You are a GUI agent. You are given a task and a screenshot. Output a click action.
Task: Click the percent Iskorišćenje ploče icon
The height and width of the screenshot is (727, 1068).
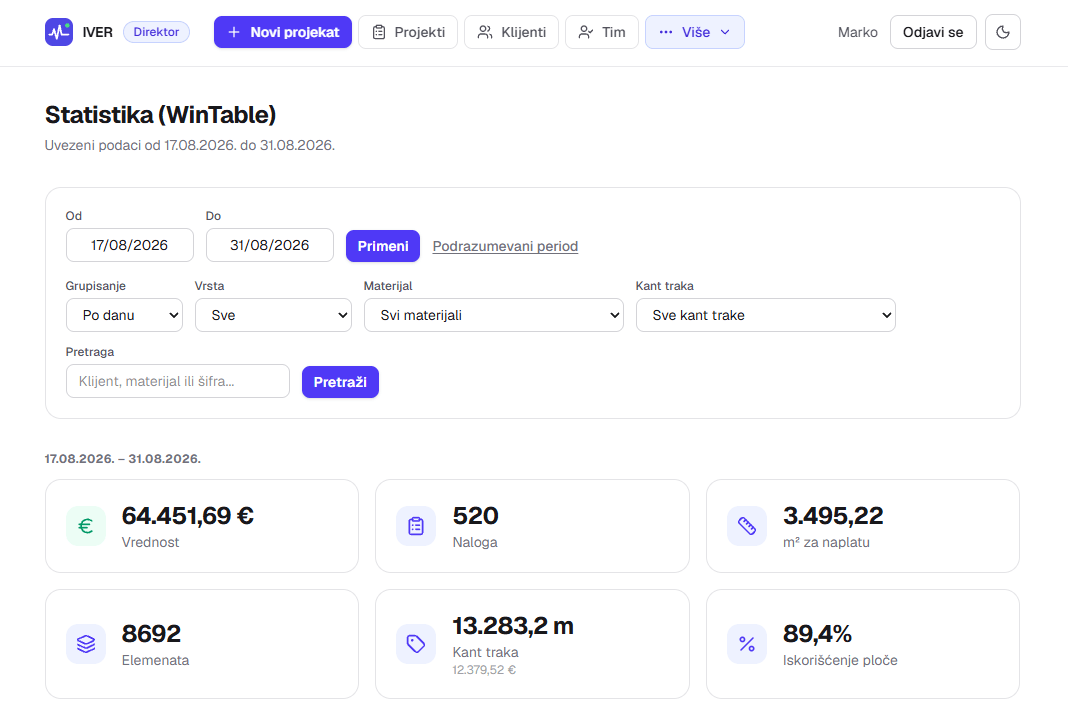point(747,644)
